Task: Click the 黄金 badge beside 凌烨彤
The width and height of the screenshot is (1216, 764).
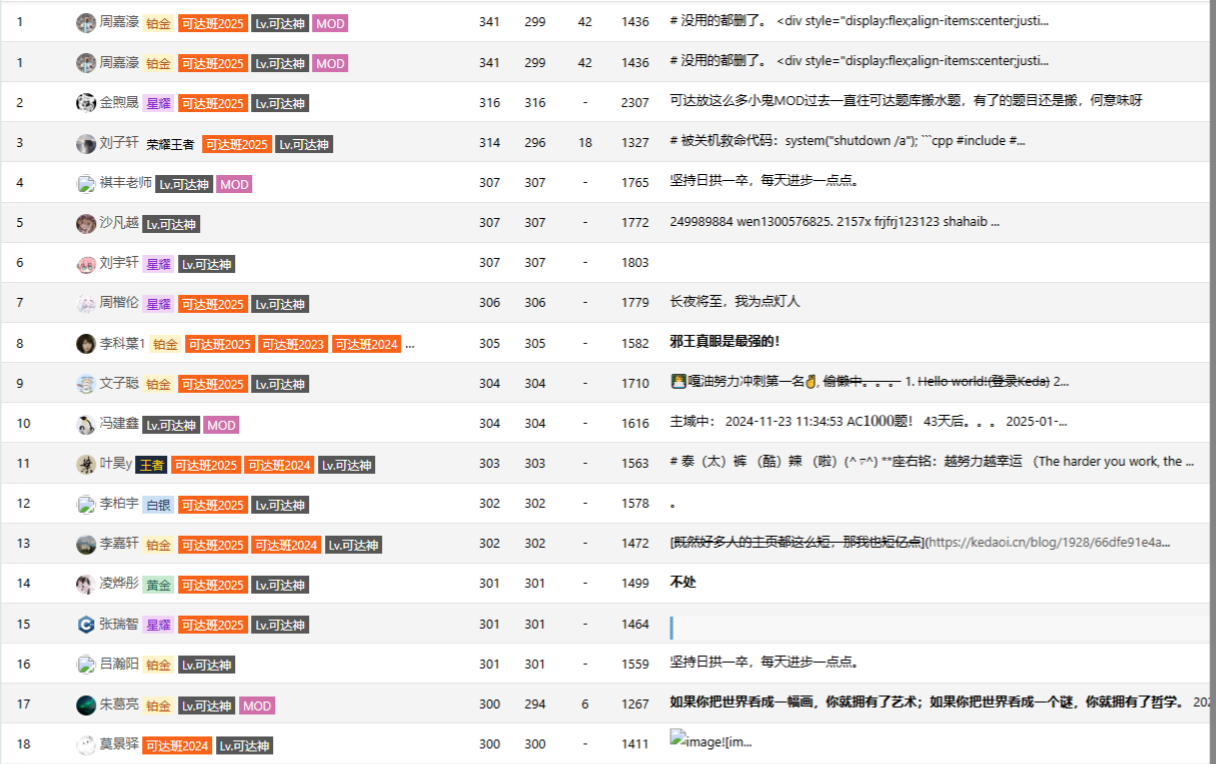Action: (158, 585)
